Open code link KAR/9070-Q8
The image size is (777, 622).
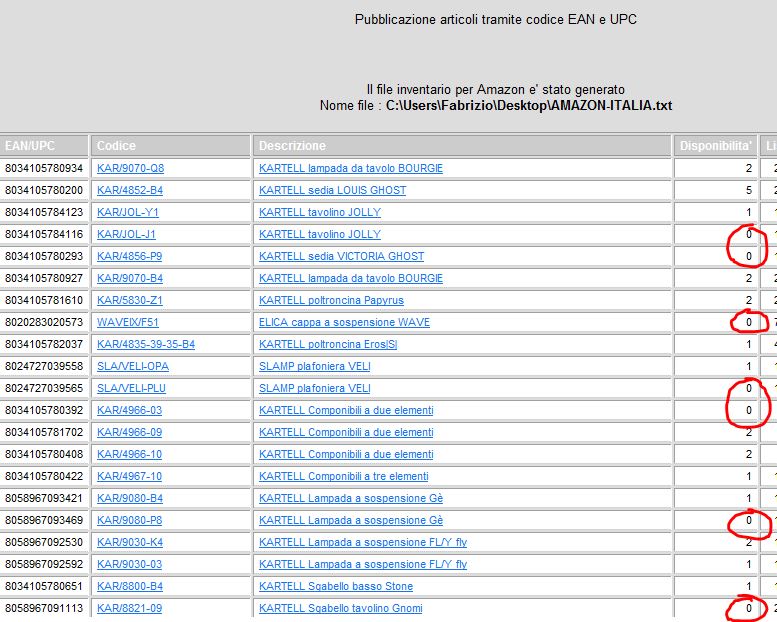(x=130, y=168)
